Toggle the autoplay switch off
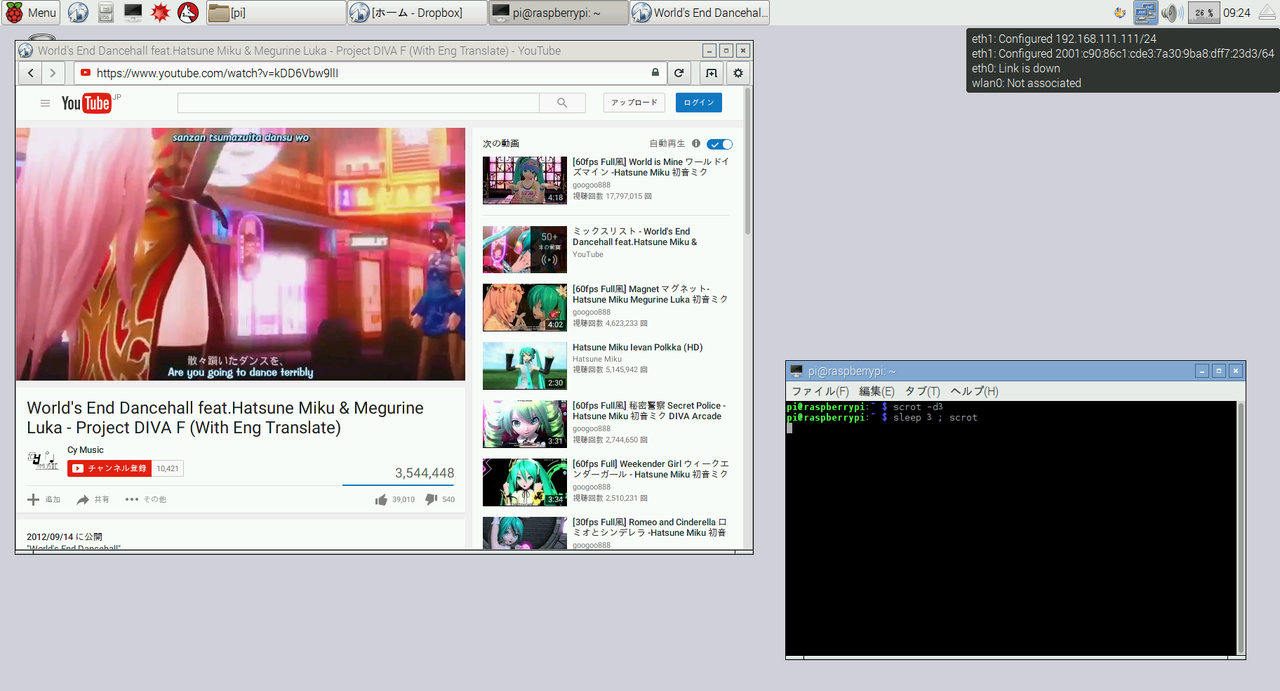Viewport: 1280px width, 691px height. [719, 144]
